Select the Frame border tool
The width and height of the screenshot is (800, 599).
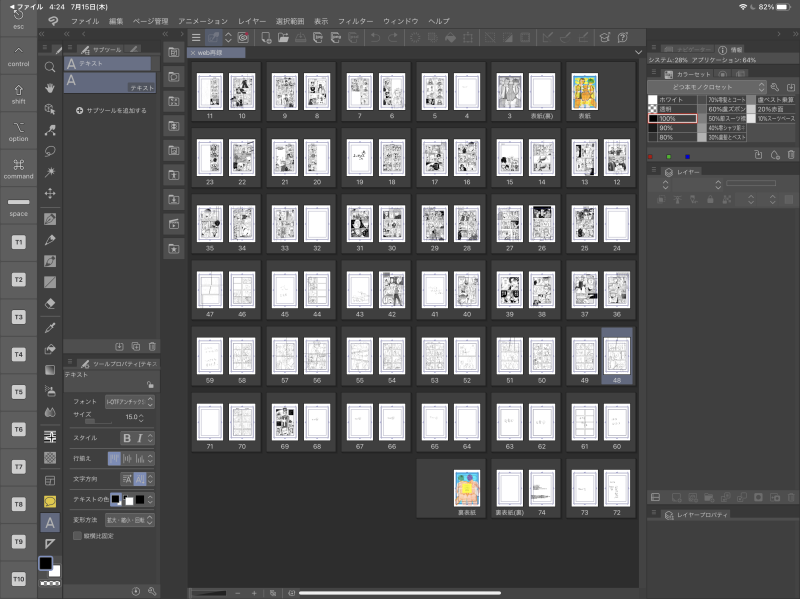[49, 480]
